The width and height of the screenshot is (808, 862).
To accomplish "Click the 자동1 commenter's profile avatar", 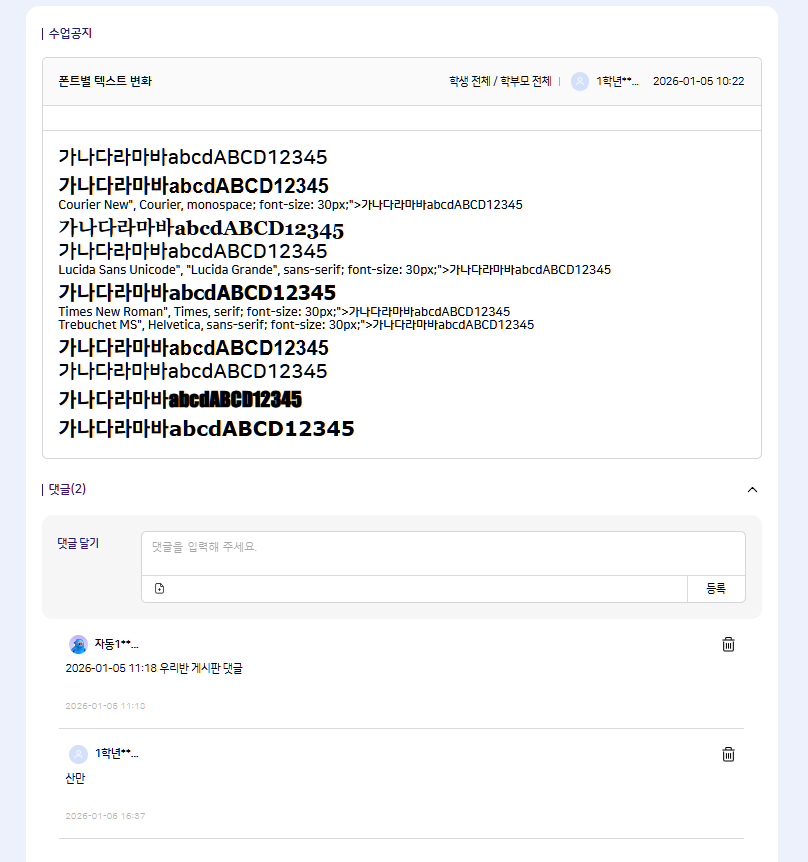I will click(x=78, y=644).
